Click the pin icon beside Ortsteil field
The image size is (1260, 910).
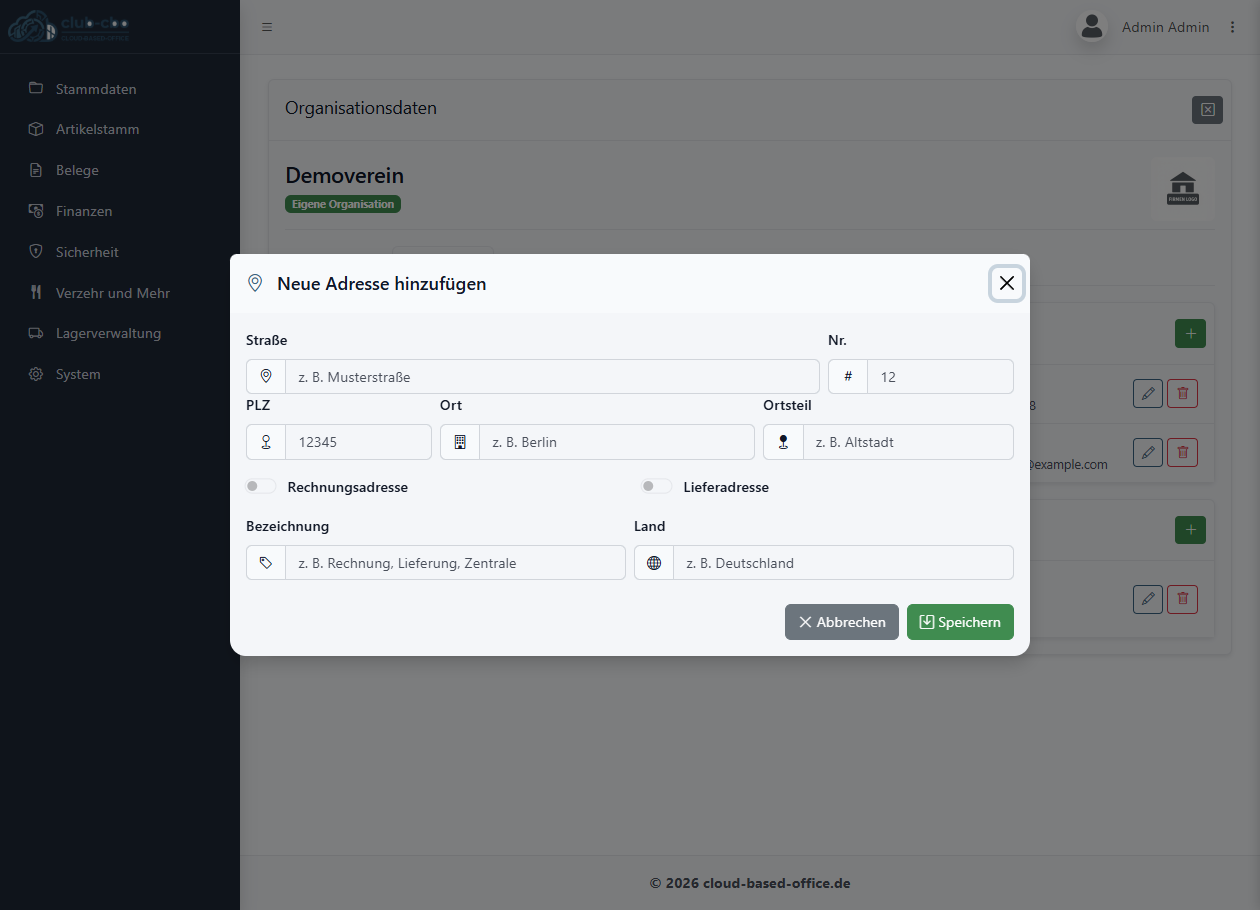(783, 441)
